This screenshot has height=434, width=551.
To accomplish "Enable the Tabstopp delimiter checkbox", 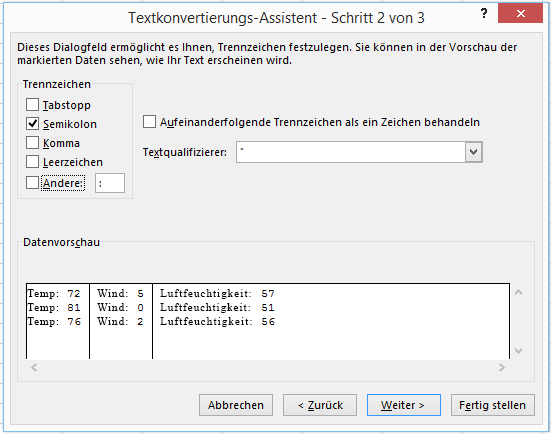I will click(32, 105).
